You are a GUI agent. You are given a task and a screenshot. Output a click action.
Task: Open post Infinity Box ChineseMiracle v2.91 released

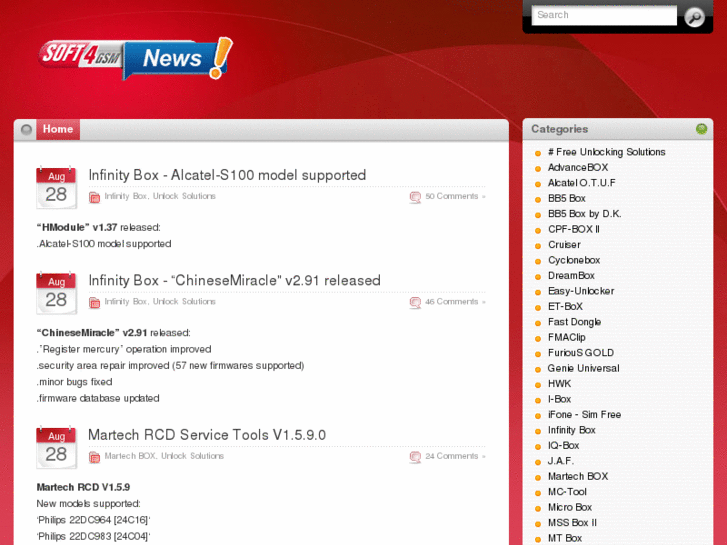[235, 280]
